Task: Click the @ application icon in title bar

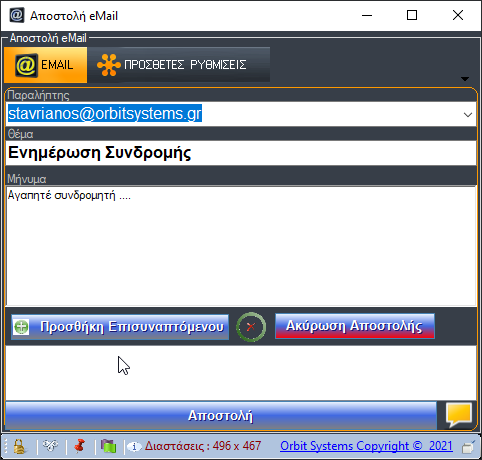Action: (17, 15)
